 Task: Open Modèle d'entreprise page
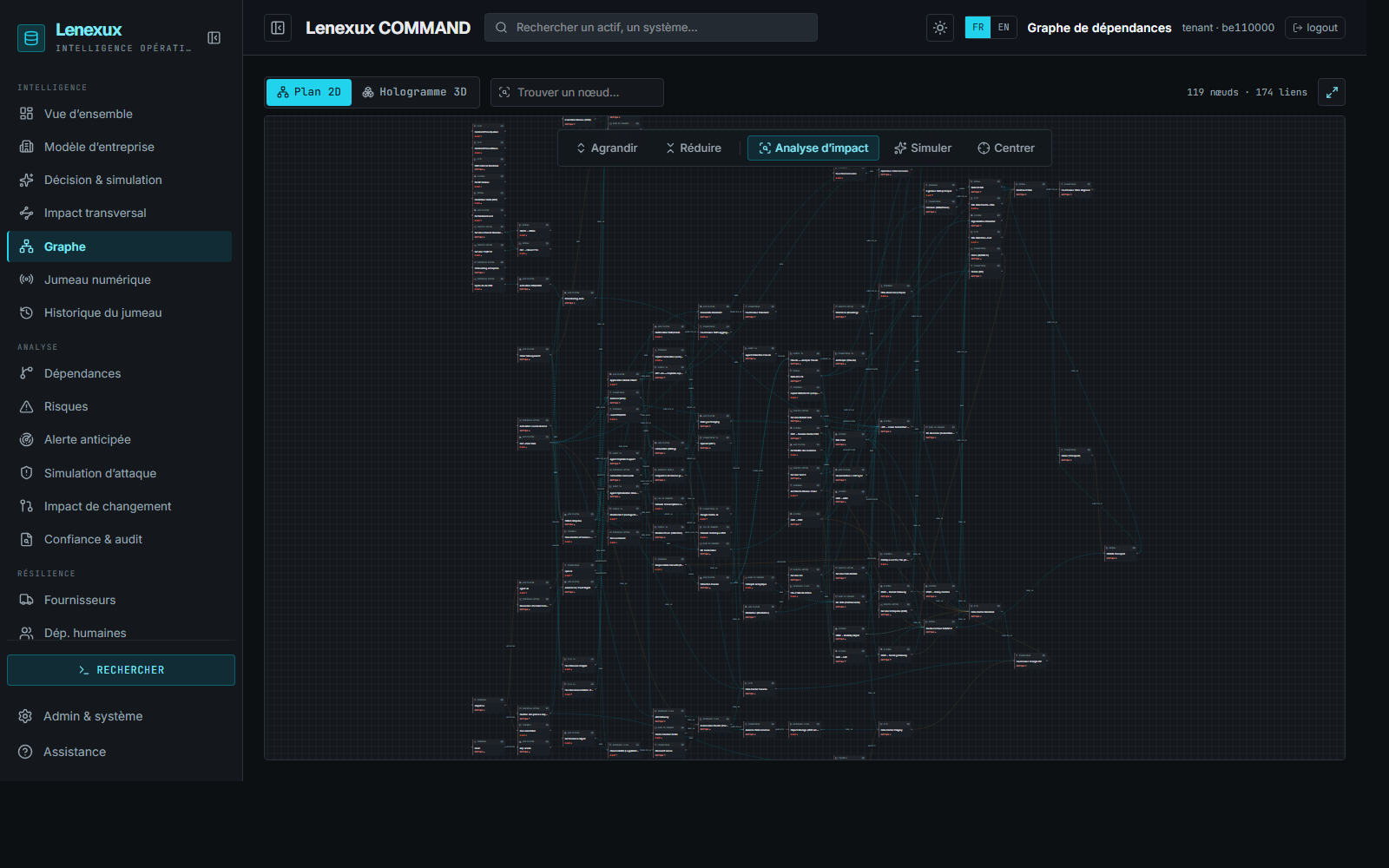coord(120,147)
